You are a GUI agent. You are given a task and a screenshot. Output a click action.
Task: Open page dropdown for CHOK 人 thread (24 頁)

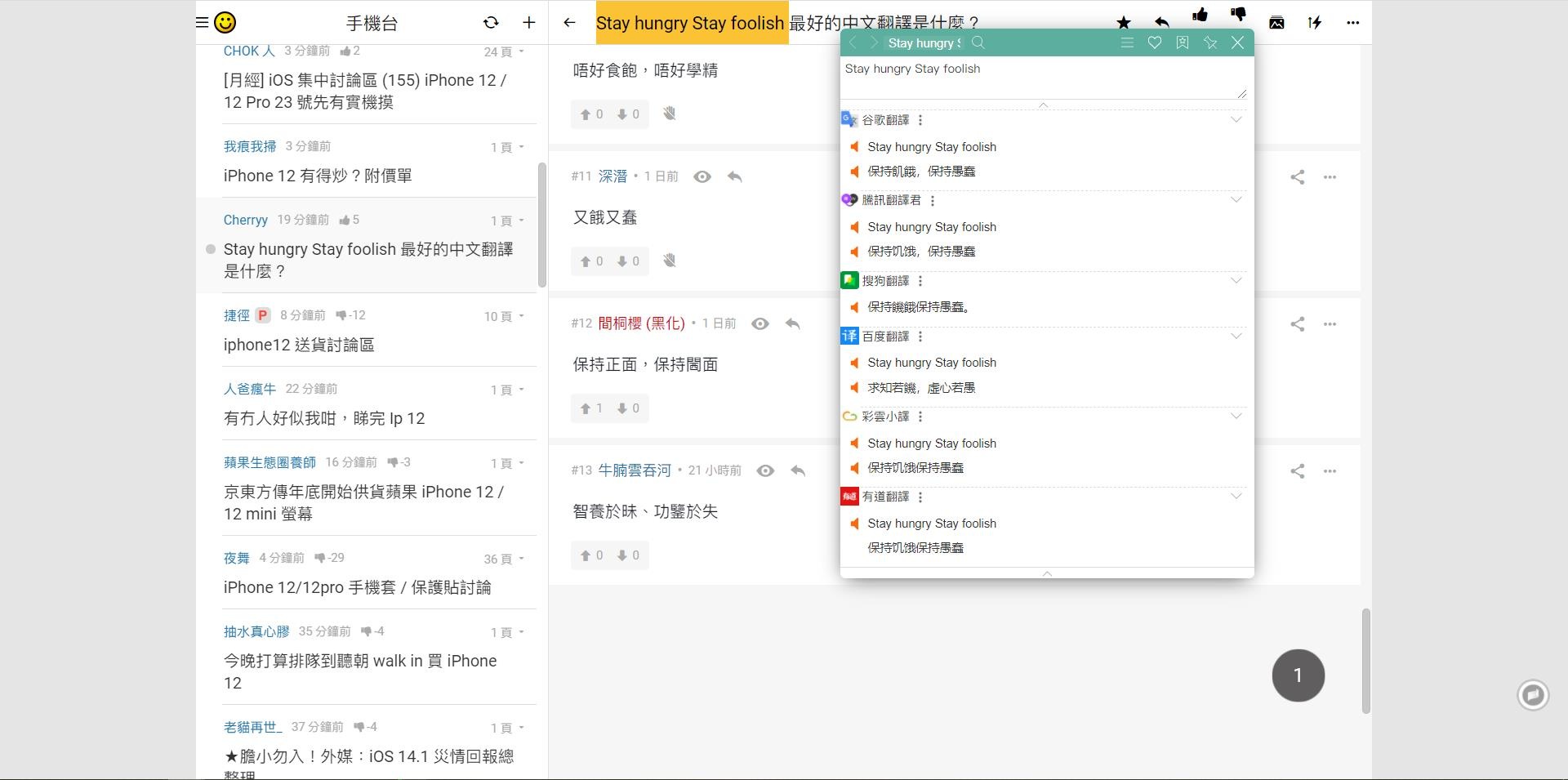[x=504, y=51]
